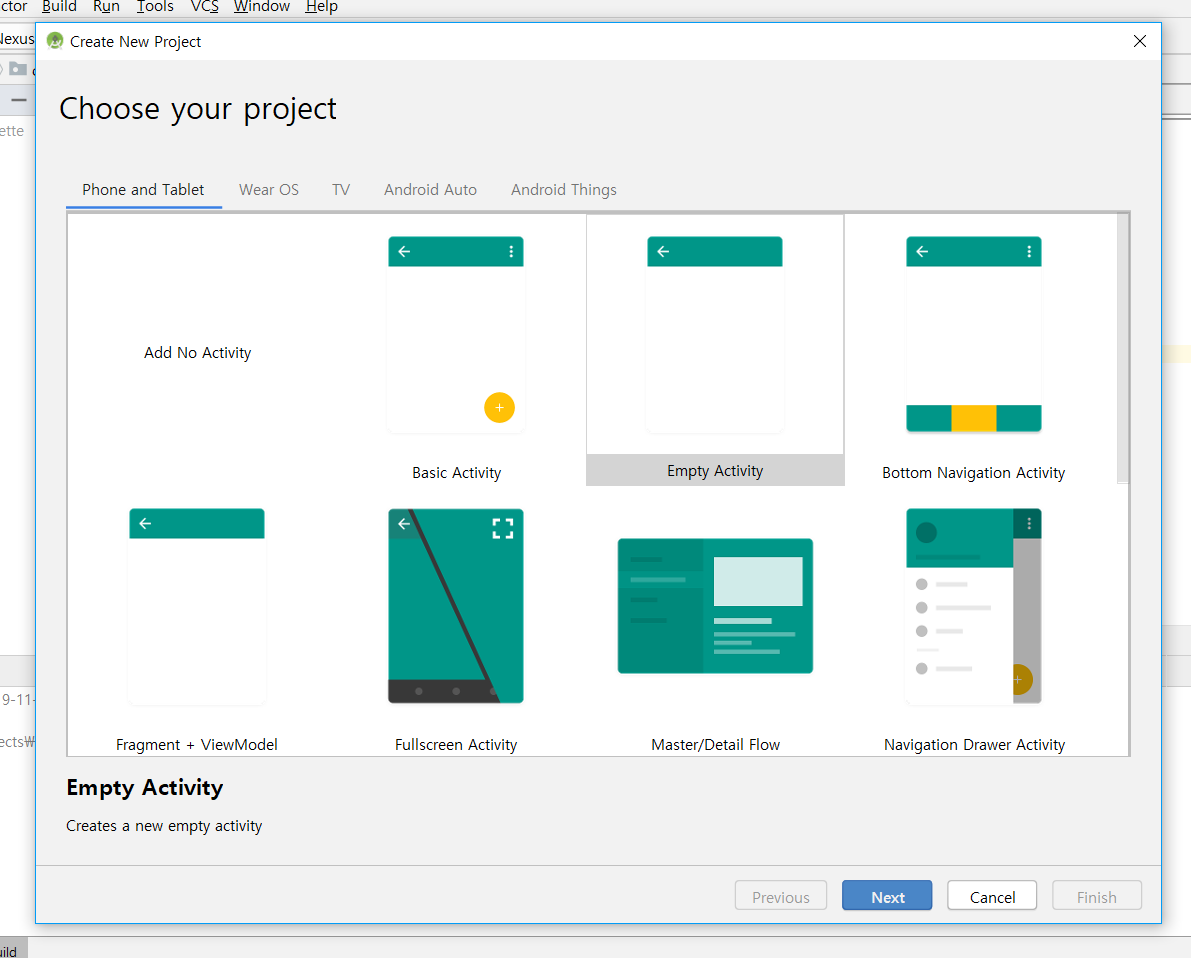
Task: Pick the Navigation Drawer Activity template
Action: point(974,606)
